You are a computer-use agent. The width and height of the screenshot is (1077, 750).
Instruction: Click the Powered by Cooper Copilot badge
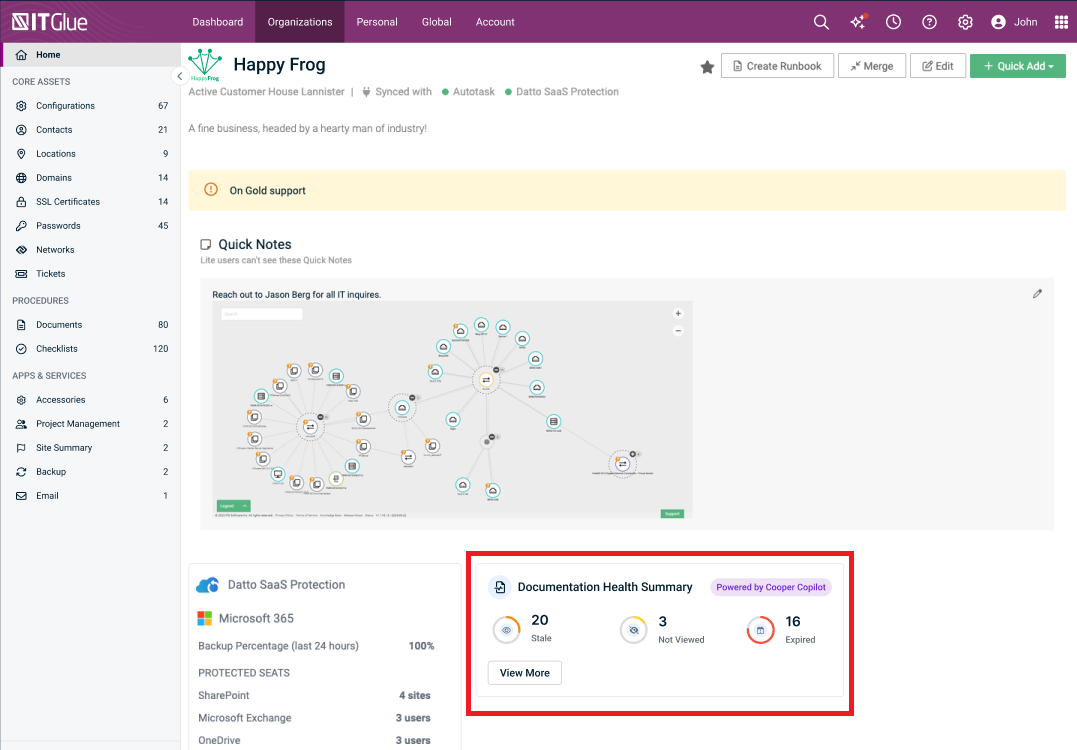pyautogui.click(x=771, y=587)
